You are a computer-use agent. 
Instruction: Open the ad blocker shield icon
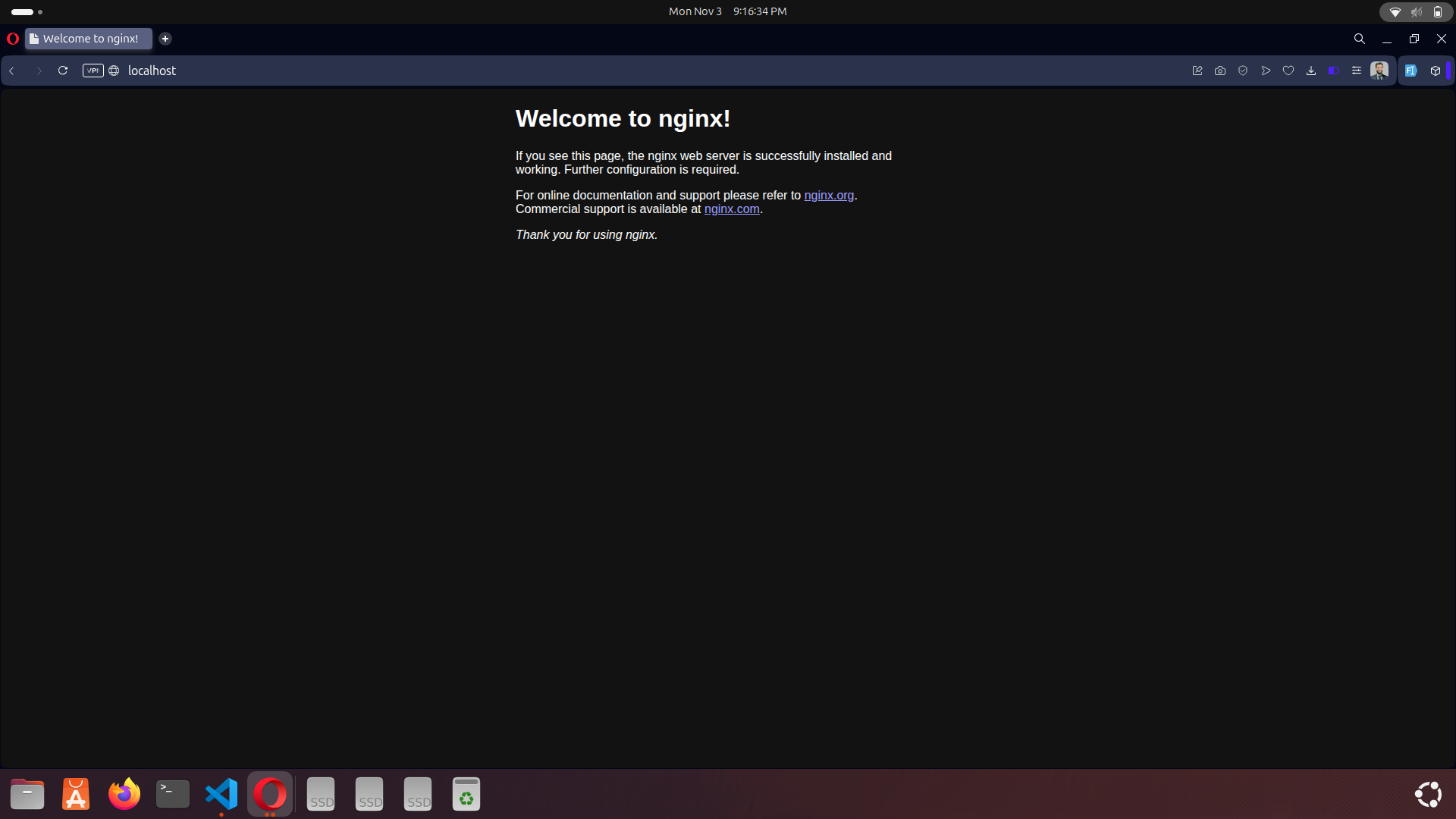1243,70
